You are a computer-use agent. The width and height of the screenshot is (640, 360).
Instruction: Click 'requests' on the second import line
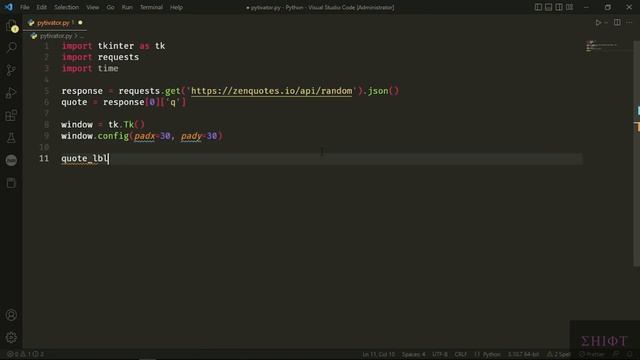point(118,57)
